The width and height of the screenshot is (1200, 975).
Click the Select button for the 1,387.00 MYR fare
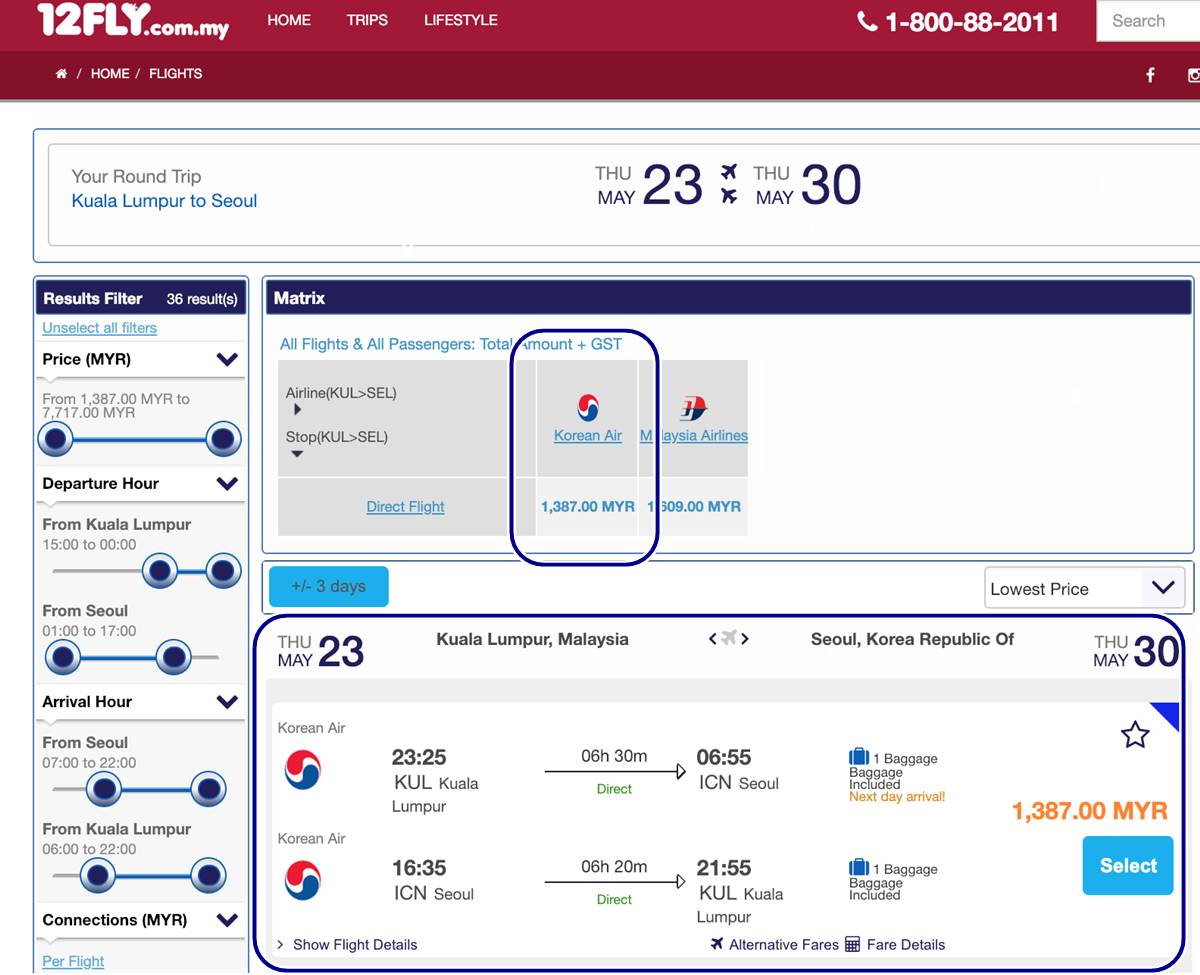pyautogui.click(x=1129, y=866)
